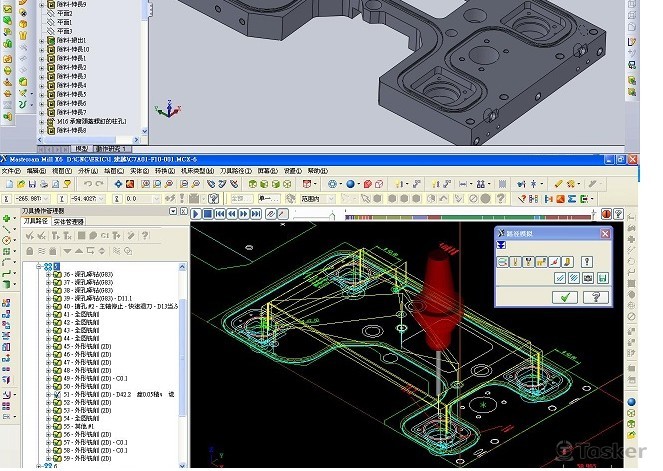Open the 刀具路径(T) menu
Image resolution: width=663 pixels, height=471 pixels.
click(x=236, y=171)
